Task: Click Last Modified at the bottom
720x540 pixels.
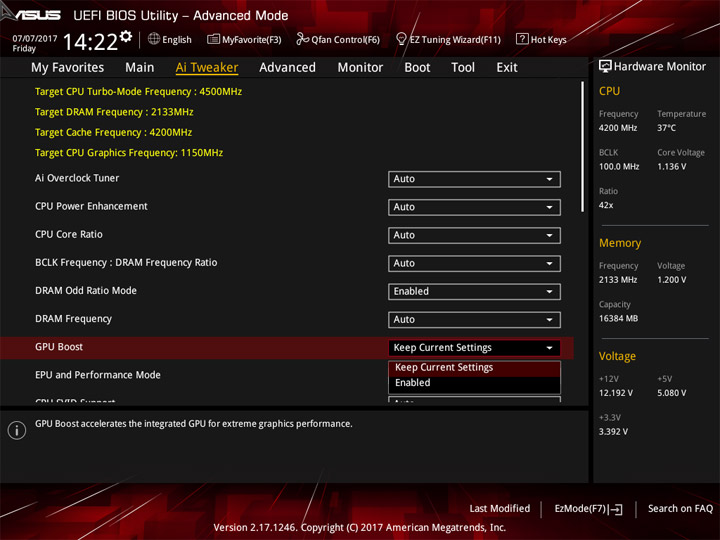Action: pos(500,509)
